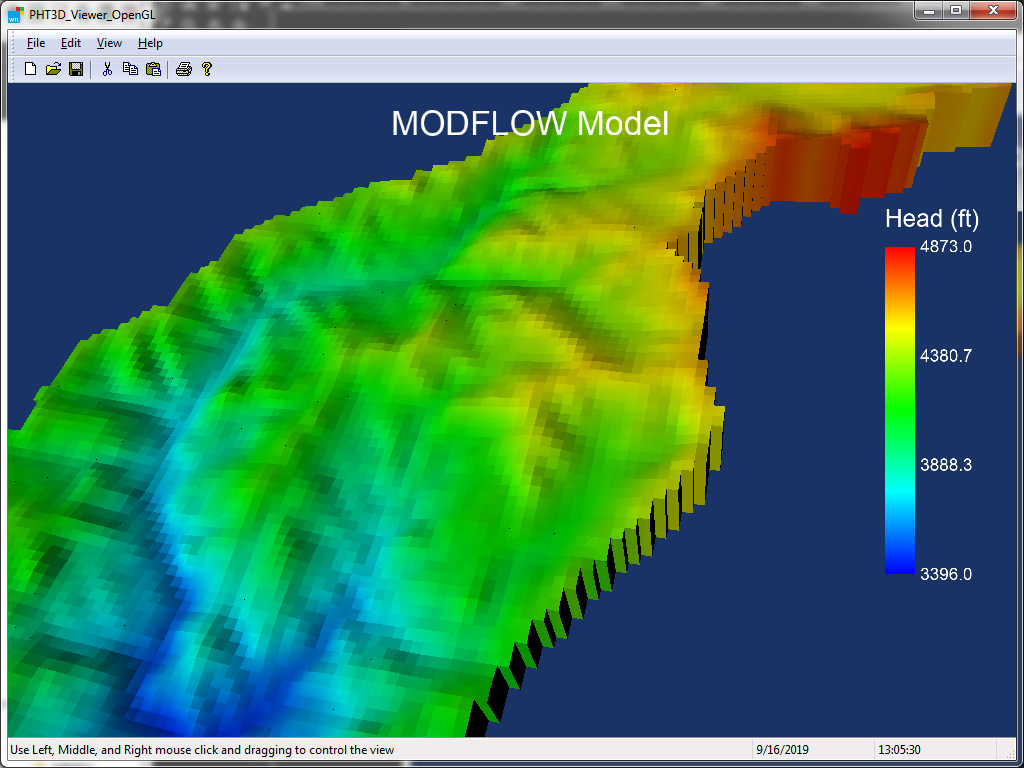Open the Help menu
Viewport: 1024px width, 768px height.
(x=150, y=43)
